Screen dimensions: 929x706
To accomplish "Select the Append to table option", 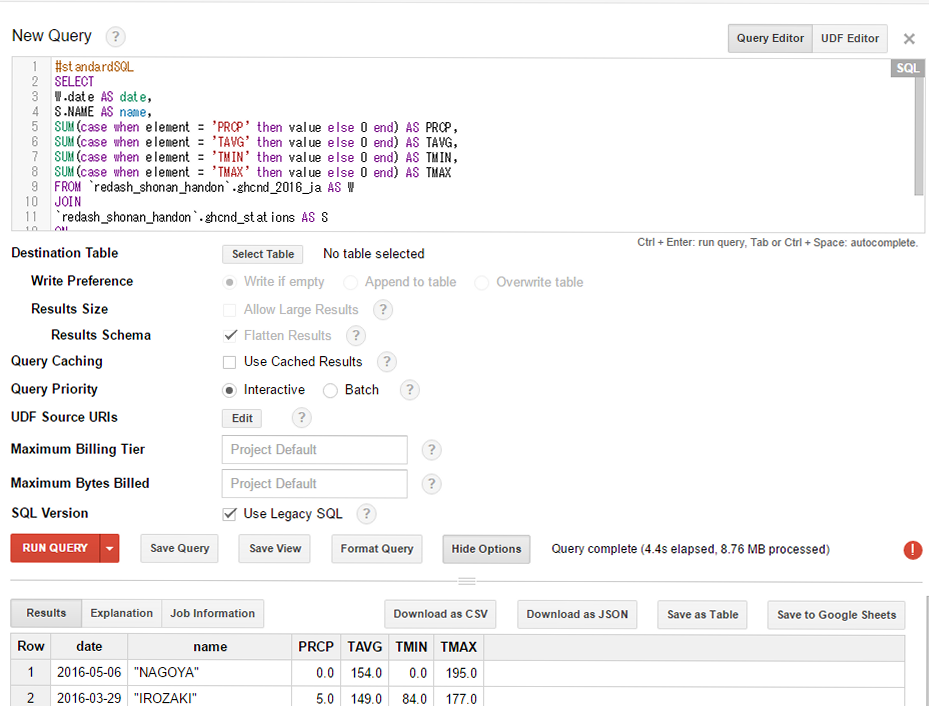I will (351, 283).
